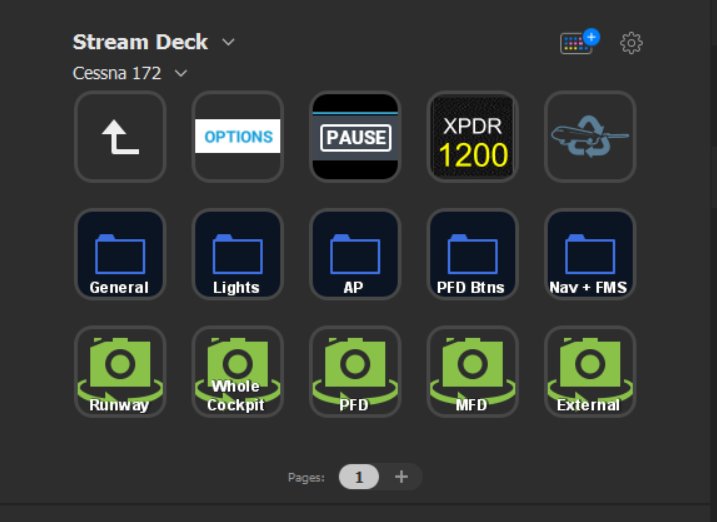Select the External camera view key
The width and height of the screenshot is (717, 522).
(x=590, y=372)
